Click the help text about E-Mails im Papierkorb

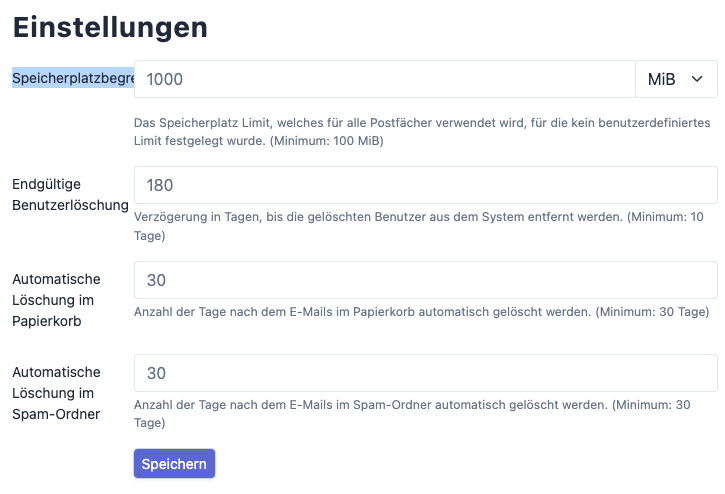coord(421,312)
